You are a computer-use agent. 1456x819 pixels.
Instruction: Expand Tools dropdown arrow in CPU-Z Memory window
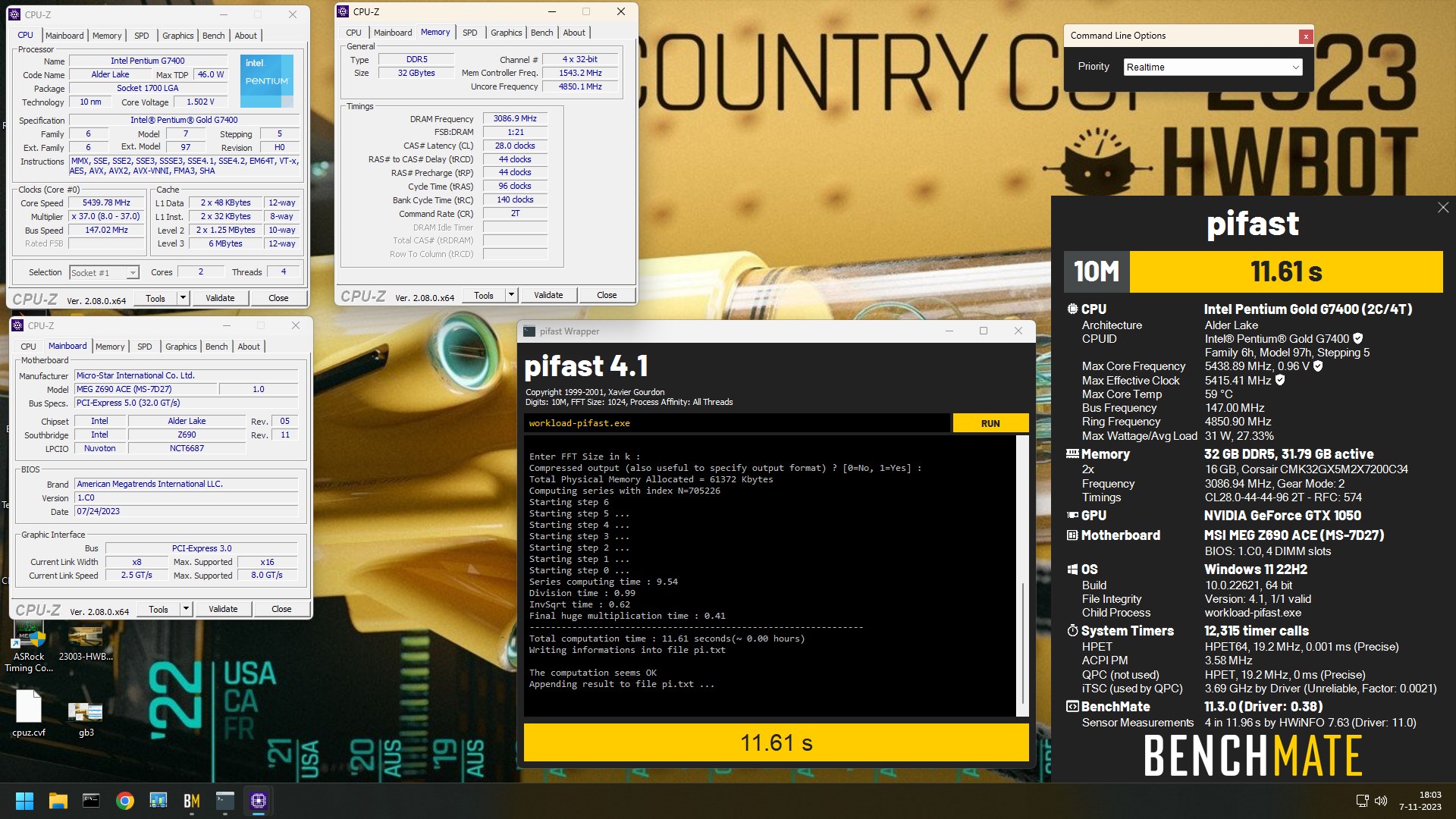(x=511, y=295)
